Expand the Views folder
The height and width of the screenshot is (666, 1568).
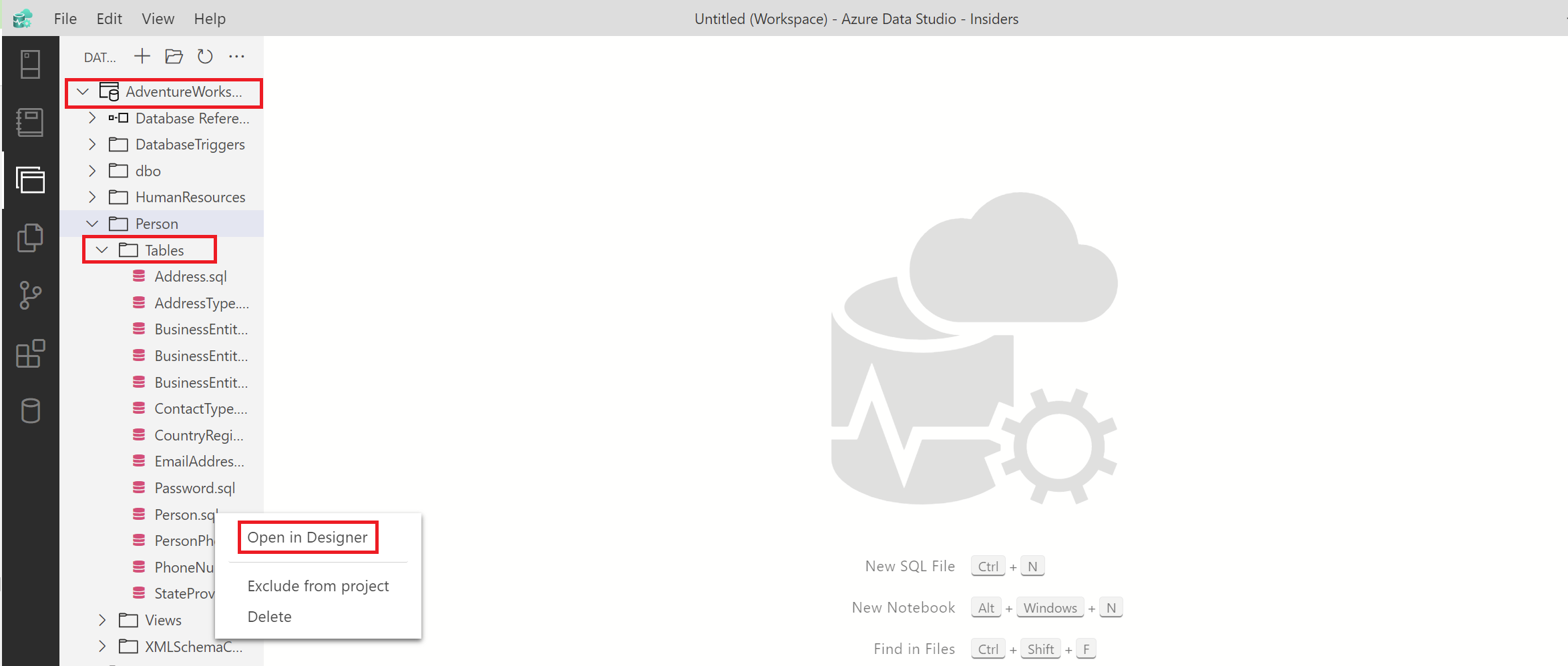(102, 620)
